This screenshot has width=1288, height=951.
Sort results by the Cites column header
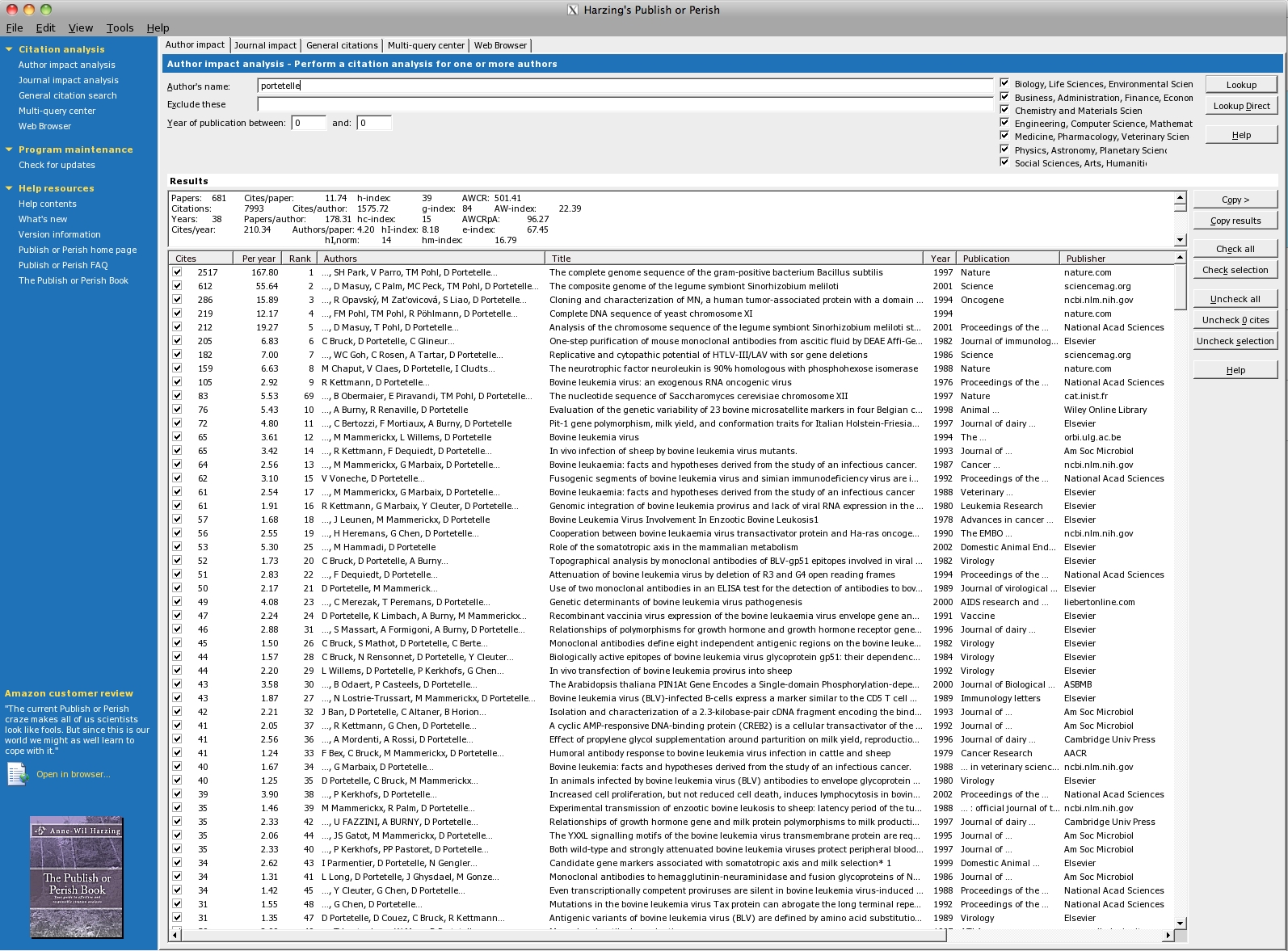click(x=200, y=259)
